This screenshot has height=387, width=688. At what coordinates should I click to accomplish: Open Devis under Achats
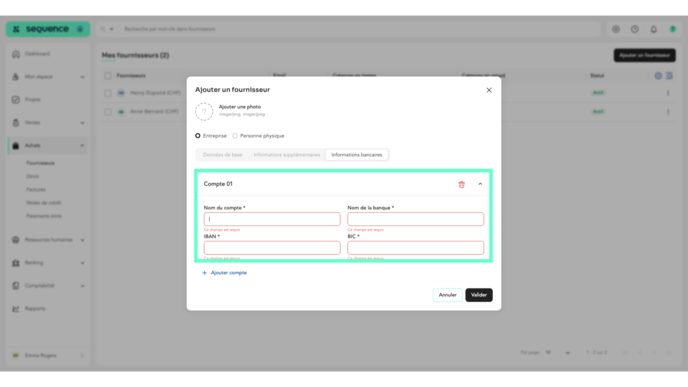(x=32, y=176)
